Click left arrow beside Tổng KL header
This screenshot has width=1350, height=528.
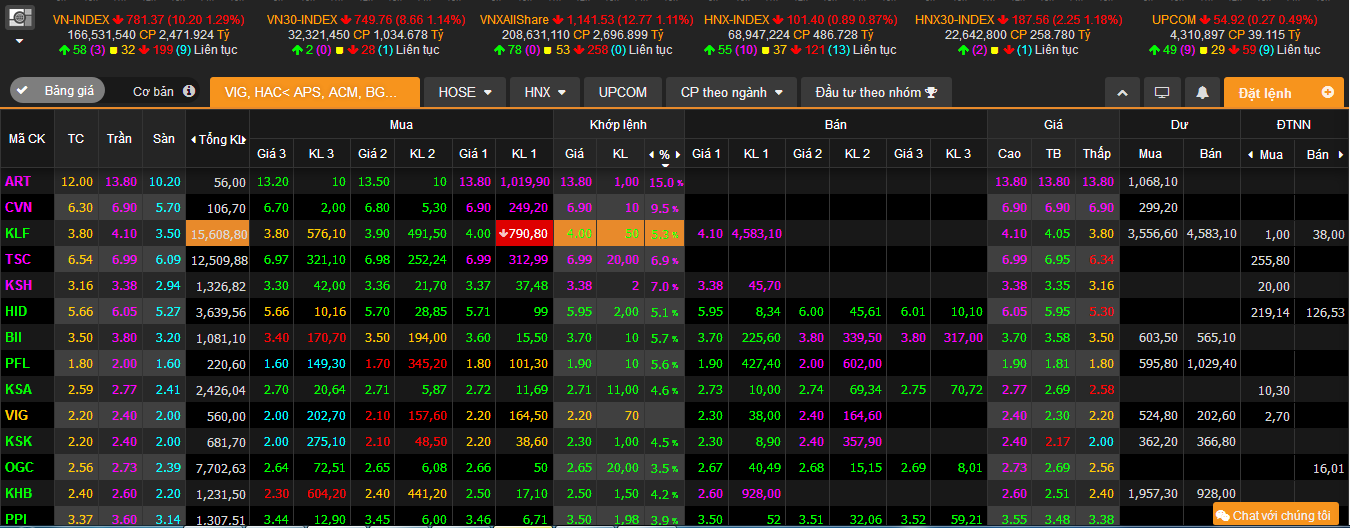pos(193,139)
